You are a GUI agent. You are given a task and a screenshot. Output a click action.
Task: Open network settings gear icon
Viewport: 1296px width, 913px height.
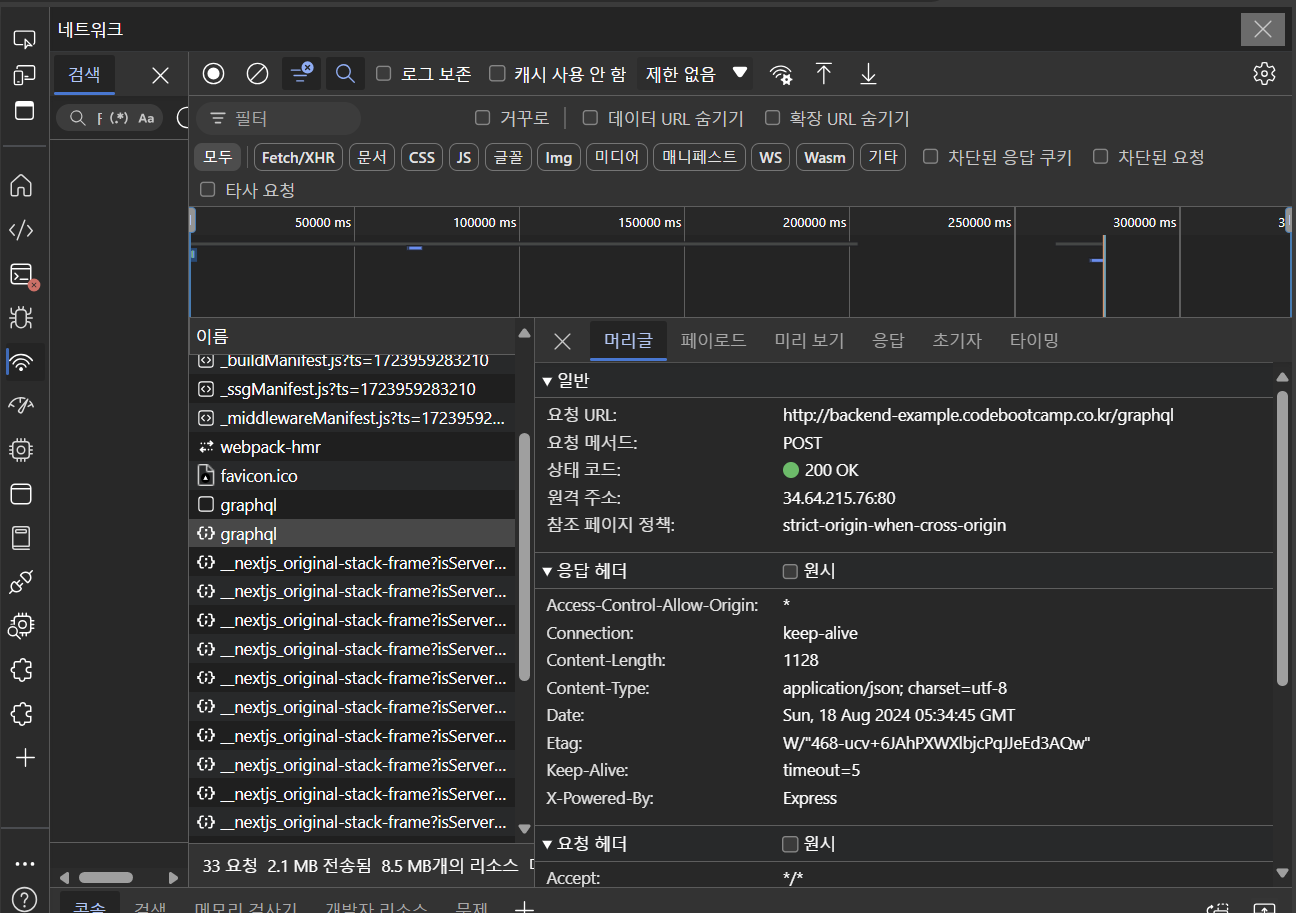1265,74
